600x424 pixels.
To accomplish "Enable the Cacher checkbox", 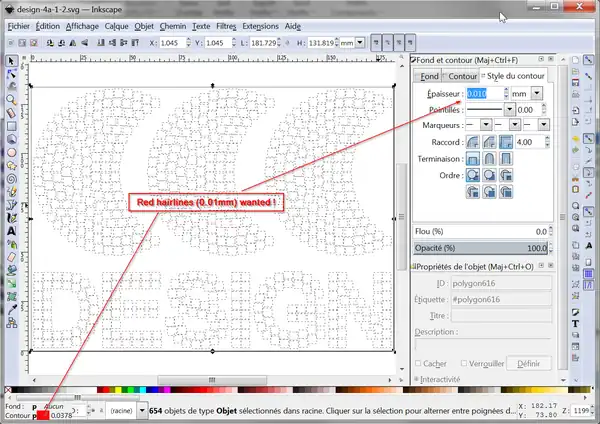I will click(x=417, y=364).
